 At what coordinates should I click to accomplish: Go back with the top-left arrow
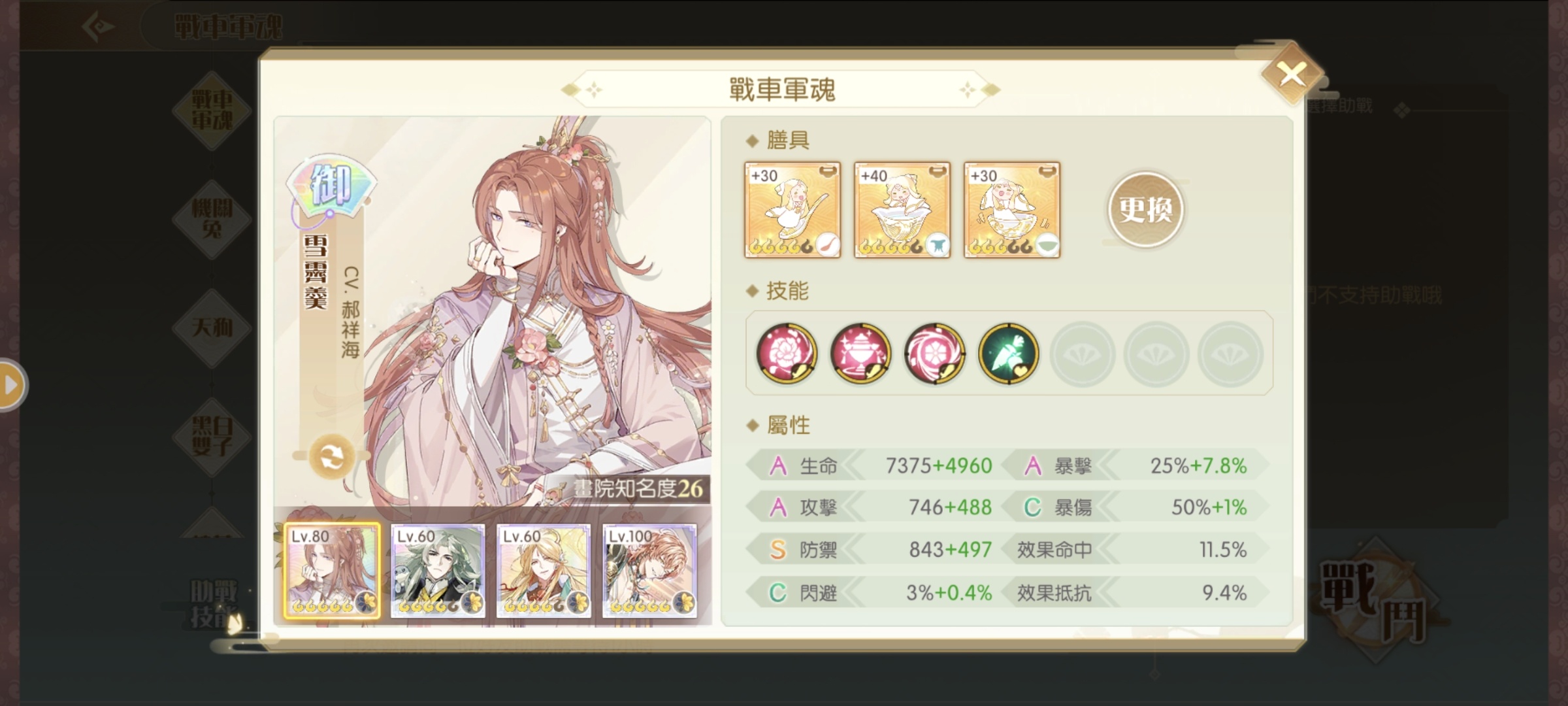pyautogui.click(x=98, y=26)
